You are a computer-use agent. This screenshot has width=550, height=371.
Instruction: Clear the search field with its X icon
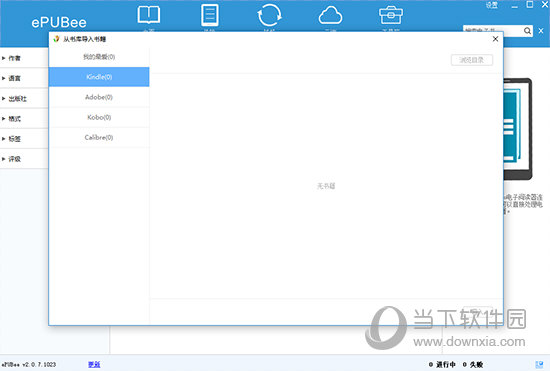[541, 31]
